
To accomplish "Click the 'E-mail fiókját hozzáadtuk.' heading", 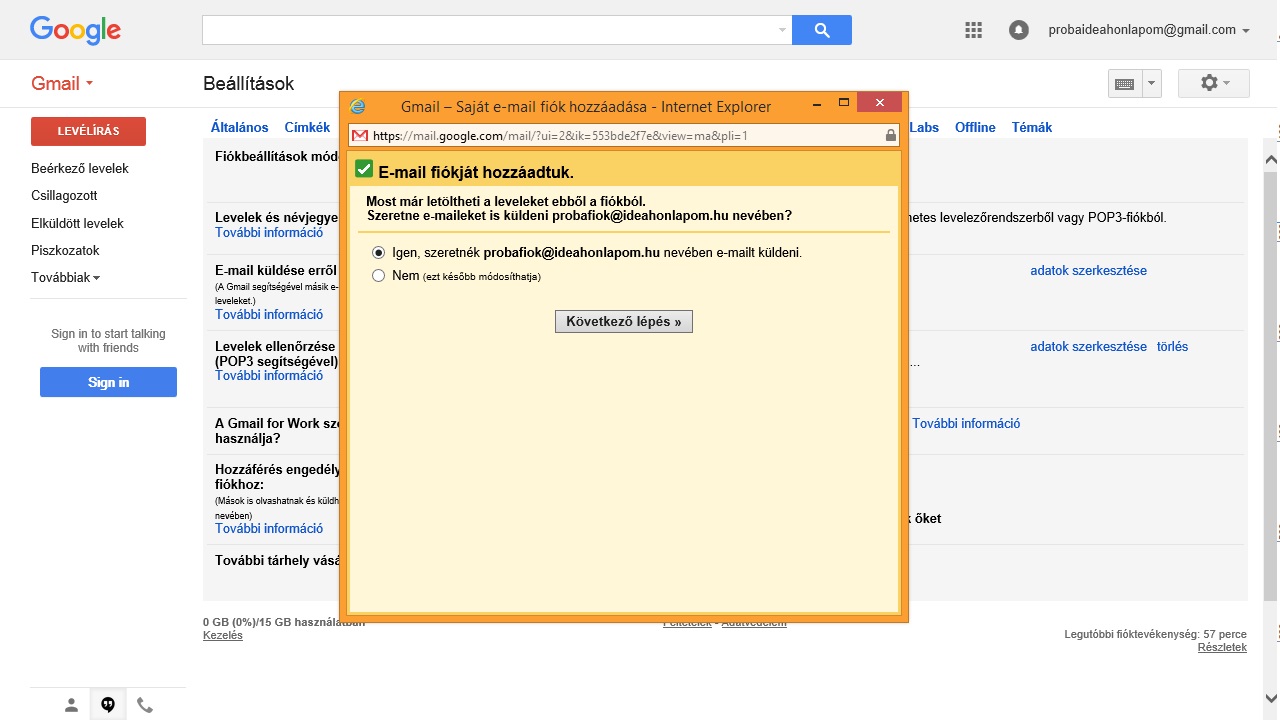I will point(476,172).
